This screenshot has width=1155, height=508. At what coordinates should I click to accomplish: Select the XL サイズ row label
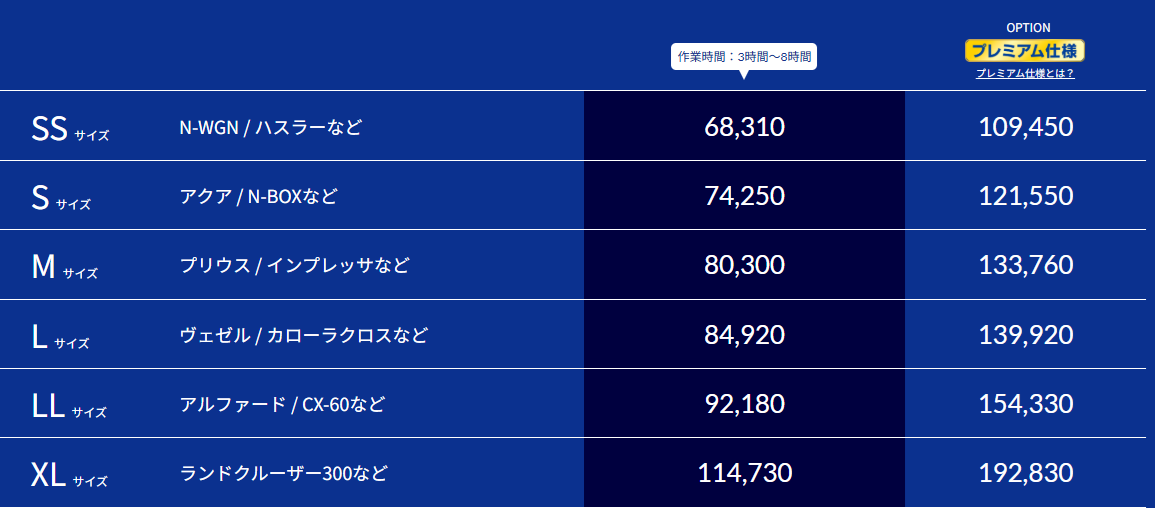[69, 476]
